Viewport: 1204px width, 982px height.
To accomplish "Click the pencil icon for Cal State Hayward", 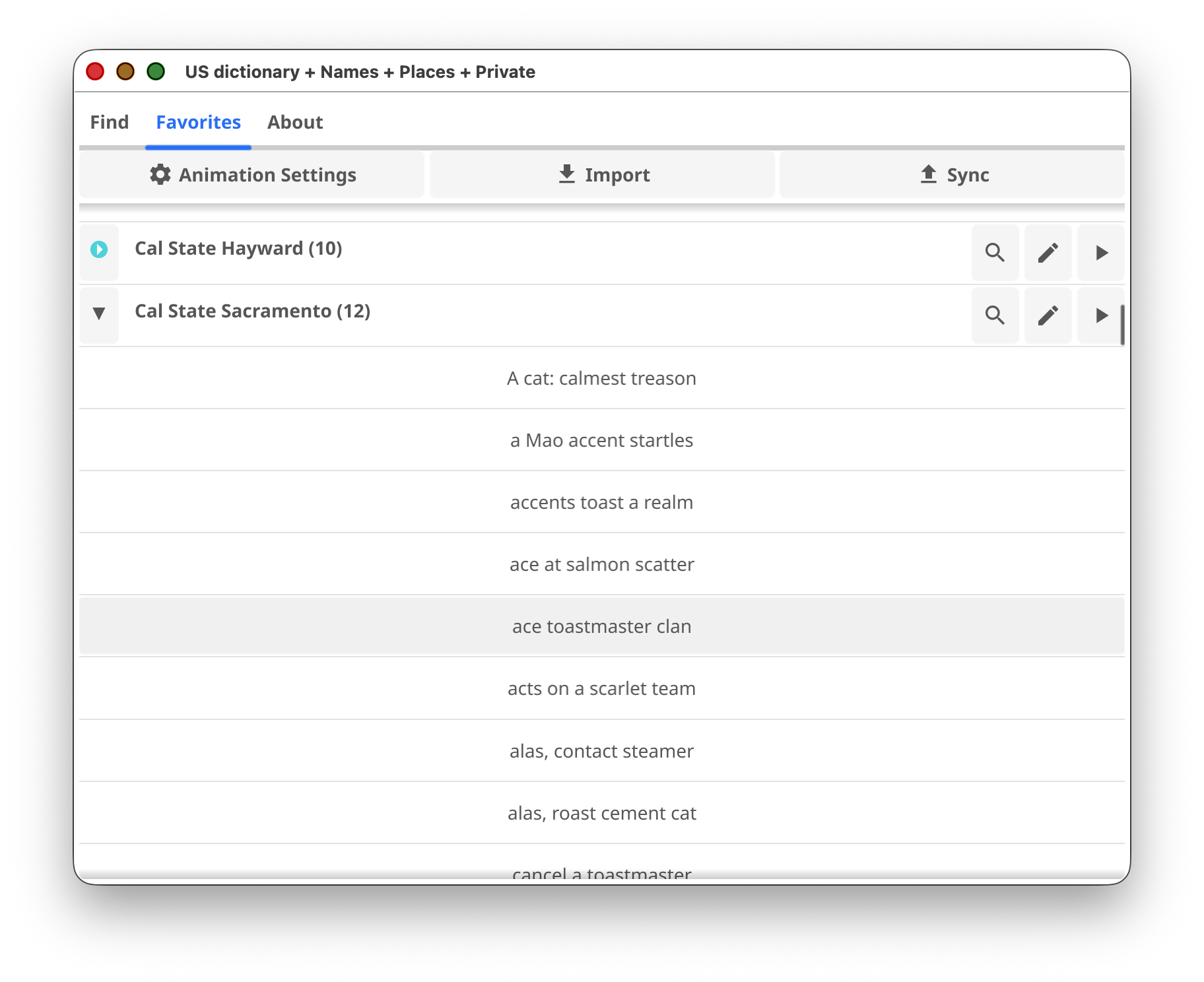I will (x=1048, y=253).
